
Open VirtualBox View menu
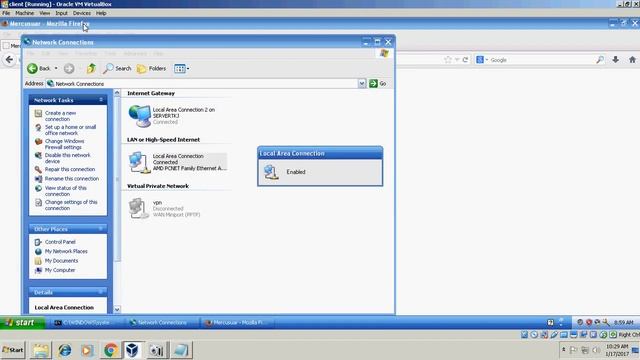[44, 13]
